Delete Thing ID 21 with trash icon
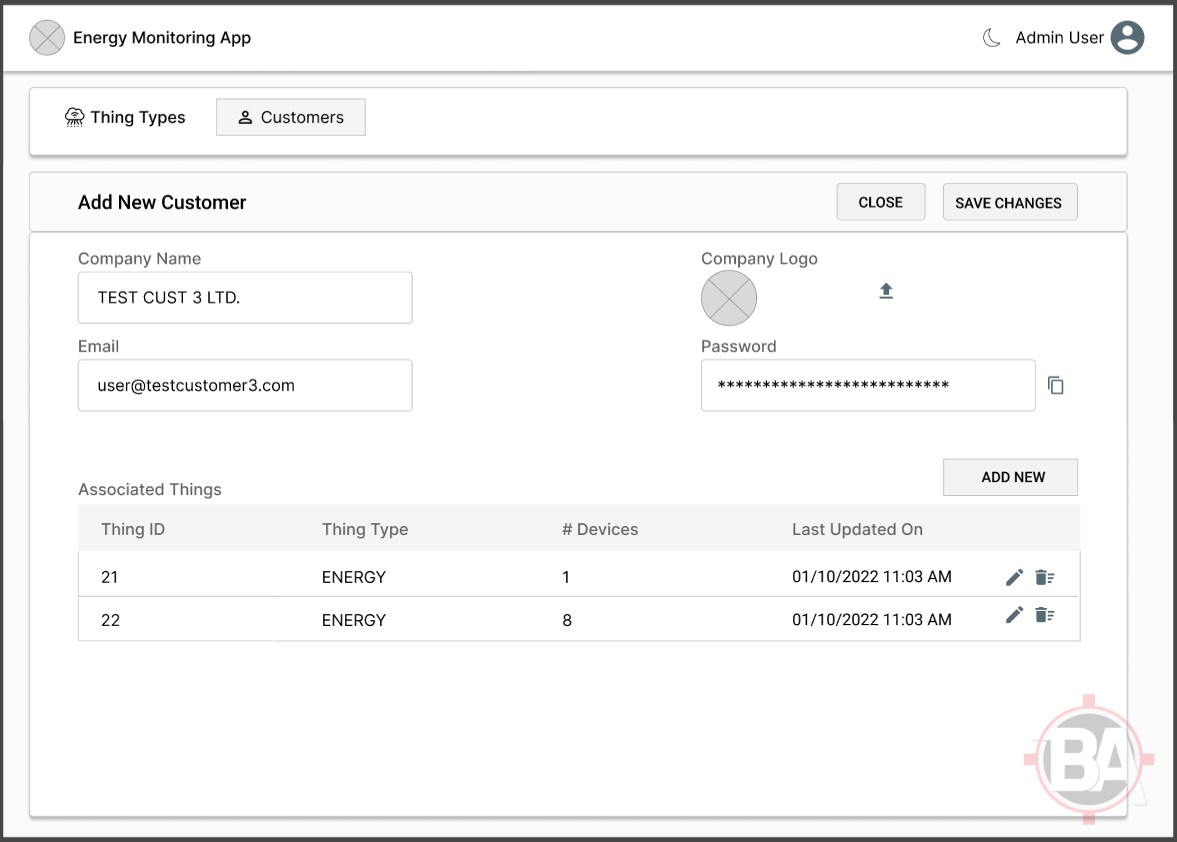1177x842 pixels. coord(1044,577)
